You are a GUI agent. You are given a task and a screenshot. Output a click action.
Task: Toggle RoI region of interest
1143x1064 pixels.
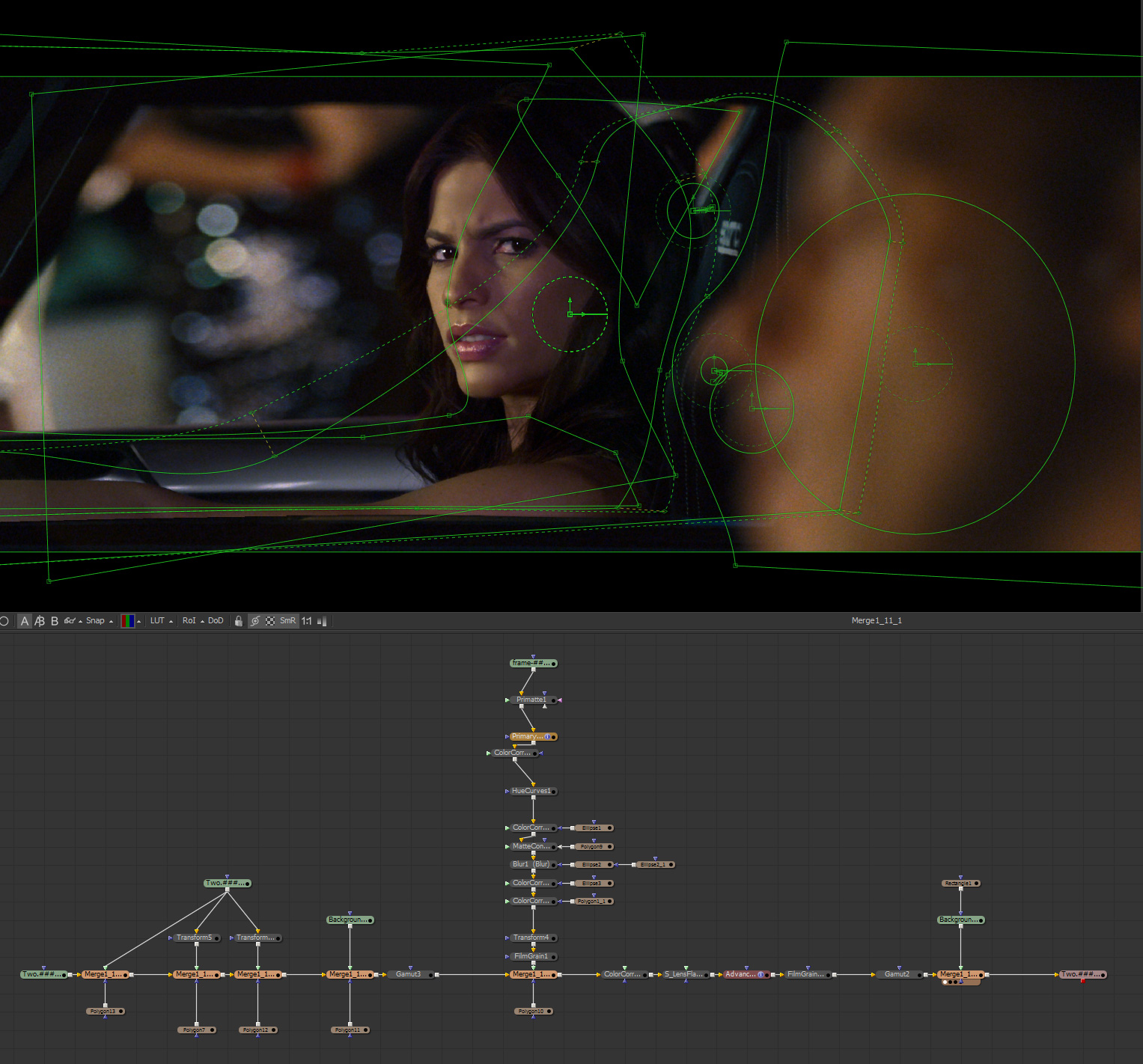[x=189, y=621]
